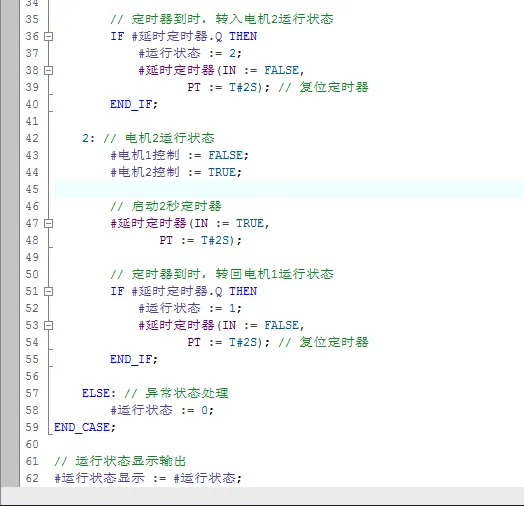The height and width of the screenshot is (506, 524).
Task: Place cursor in empty highlighted line 45
Action: pos(289,189)
